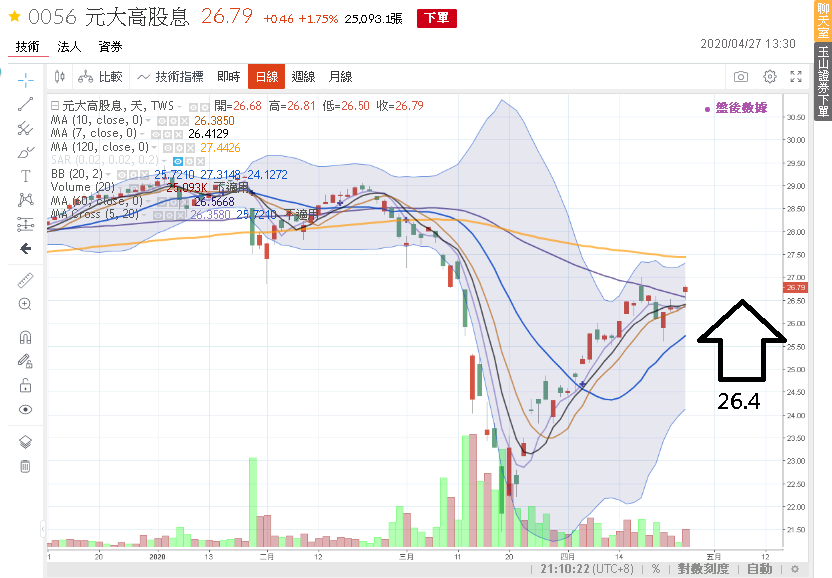Open axis settings gear in bottom corner
Screen dimensions: 832x578
coord(795,569)
